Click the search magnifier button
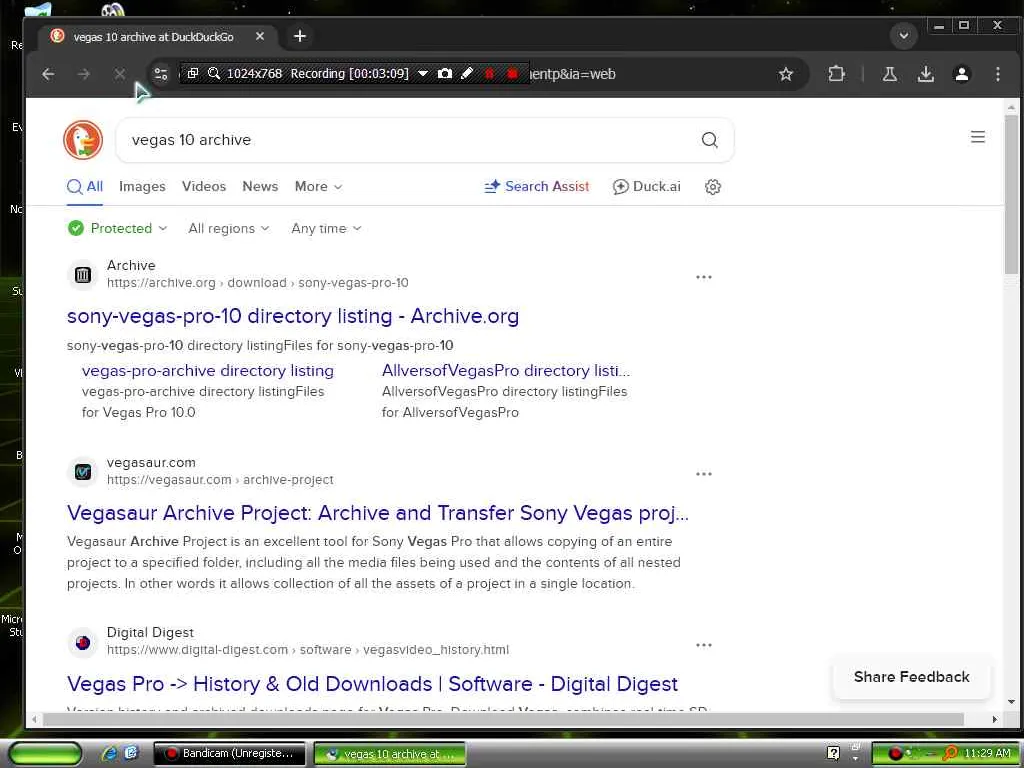 [x=709, y=140]
